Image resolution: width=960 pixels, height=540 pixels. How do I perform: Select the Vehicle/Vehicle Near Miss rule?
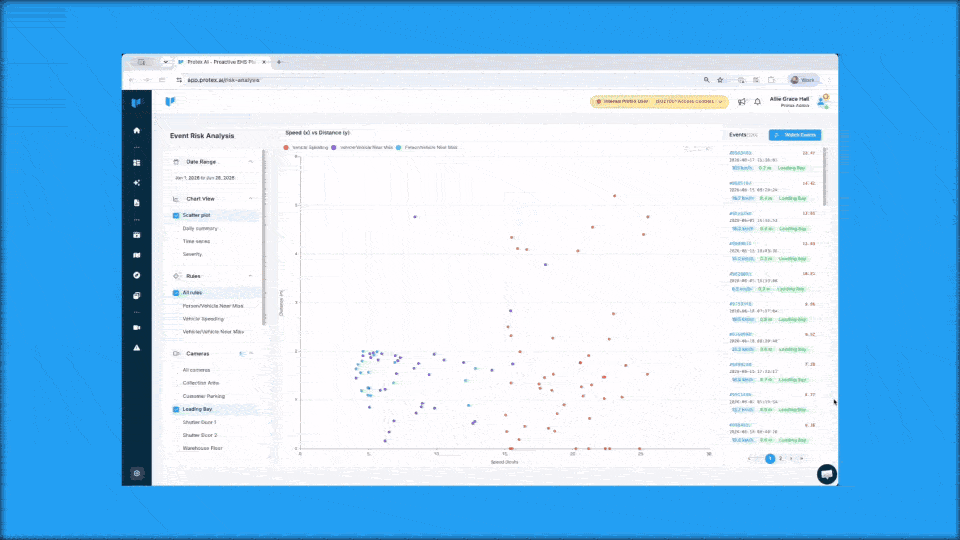[x=213, y=332]
